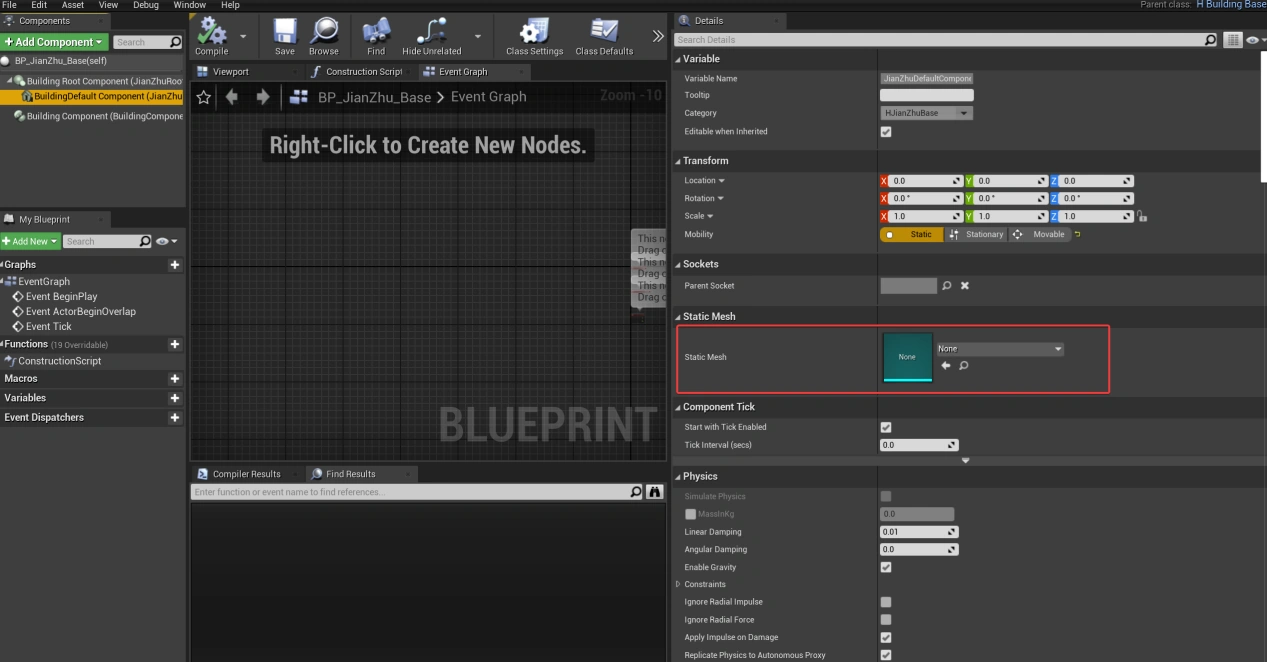Expand Constraints section
Image resolution: width=1267 pixels, height=662 pixels.
pos(678,584)
